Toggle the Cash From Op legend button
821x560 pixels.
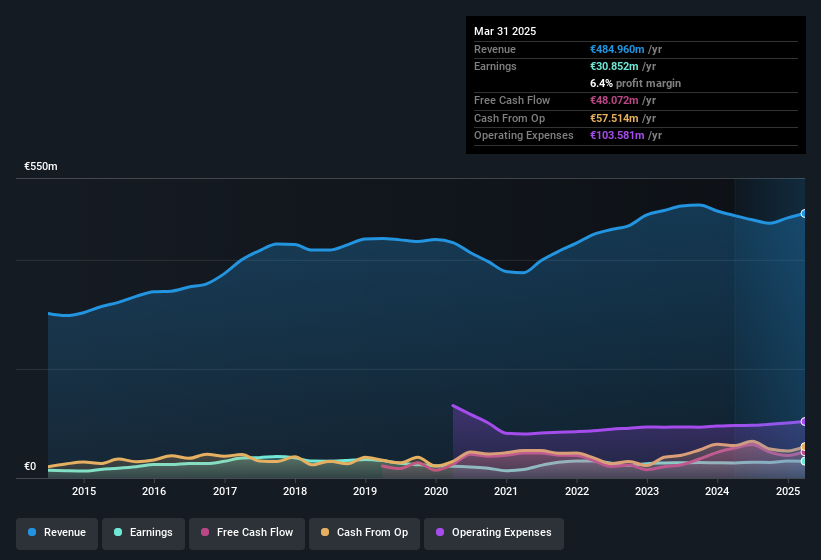pos(364,533)
